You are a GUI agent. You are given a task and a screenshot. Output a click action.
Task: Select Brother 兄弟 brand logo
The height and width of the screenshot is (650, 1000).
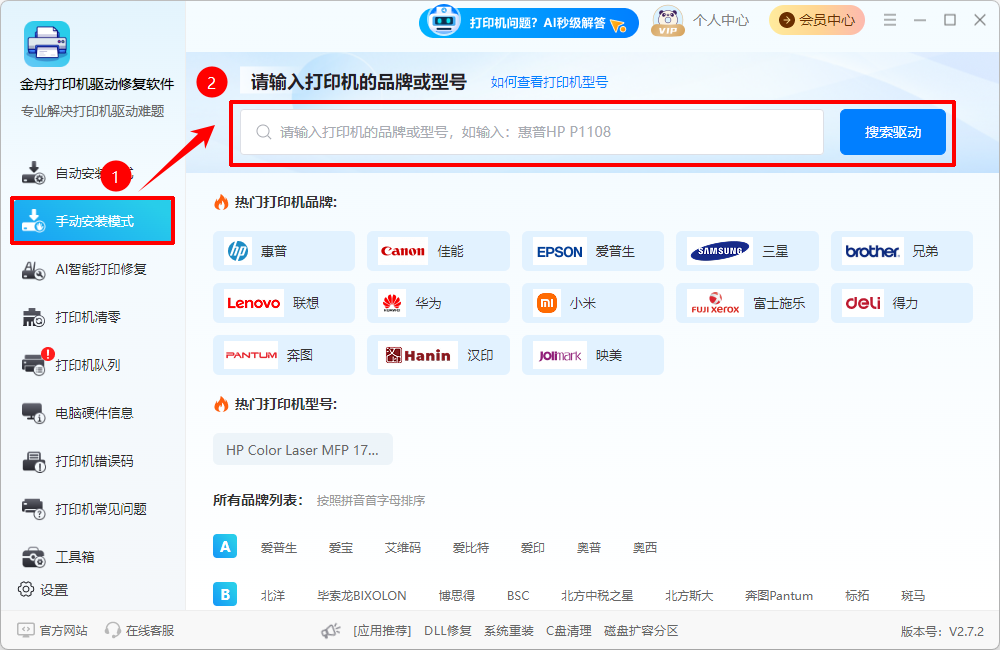point(872,251)
